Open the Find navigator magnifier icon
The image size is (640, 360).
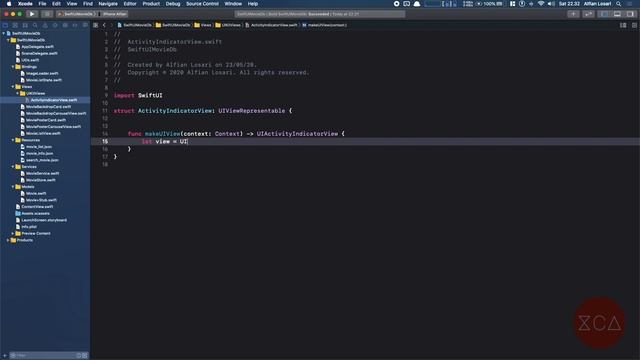(35, 25)
